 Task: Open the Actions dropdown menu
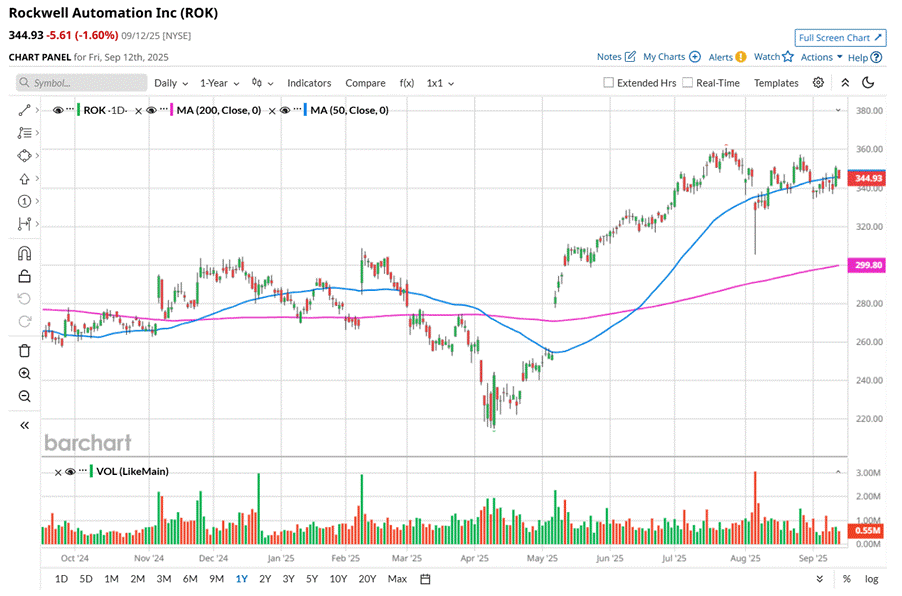click(821, 57)
